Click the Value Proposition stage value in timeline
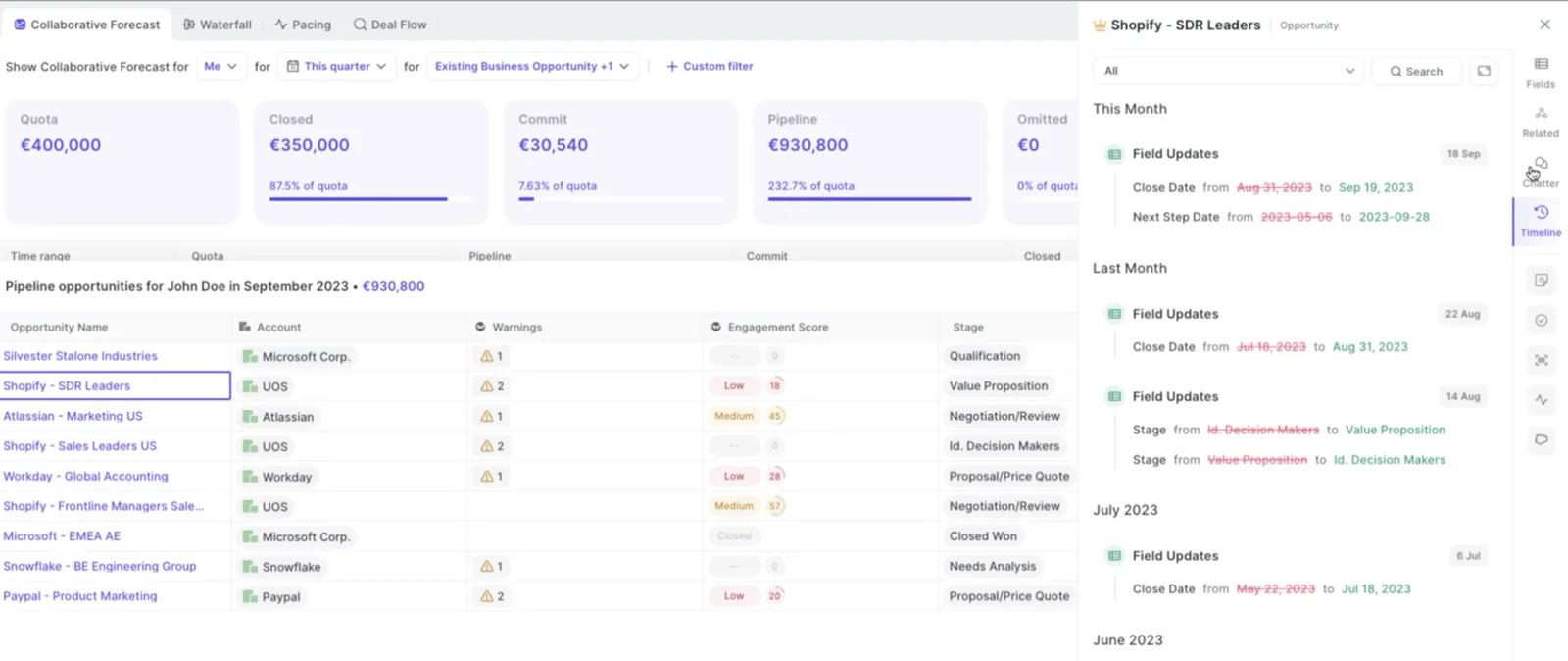This screenshot has height=661, width=1568. click(x=1396, y=430)
